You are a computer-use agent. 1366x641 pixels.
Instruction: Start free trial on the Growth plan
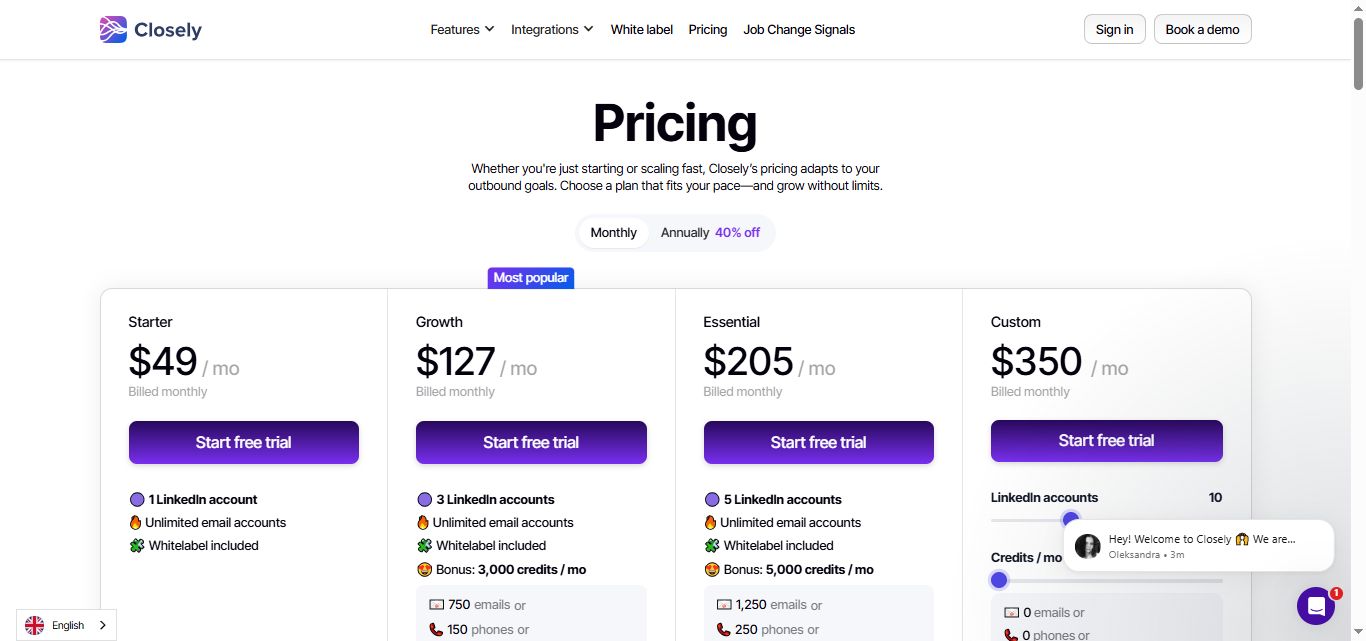coord(531,442)
